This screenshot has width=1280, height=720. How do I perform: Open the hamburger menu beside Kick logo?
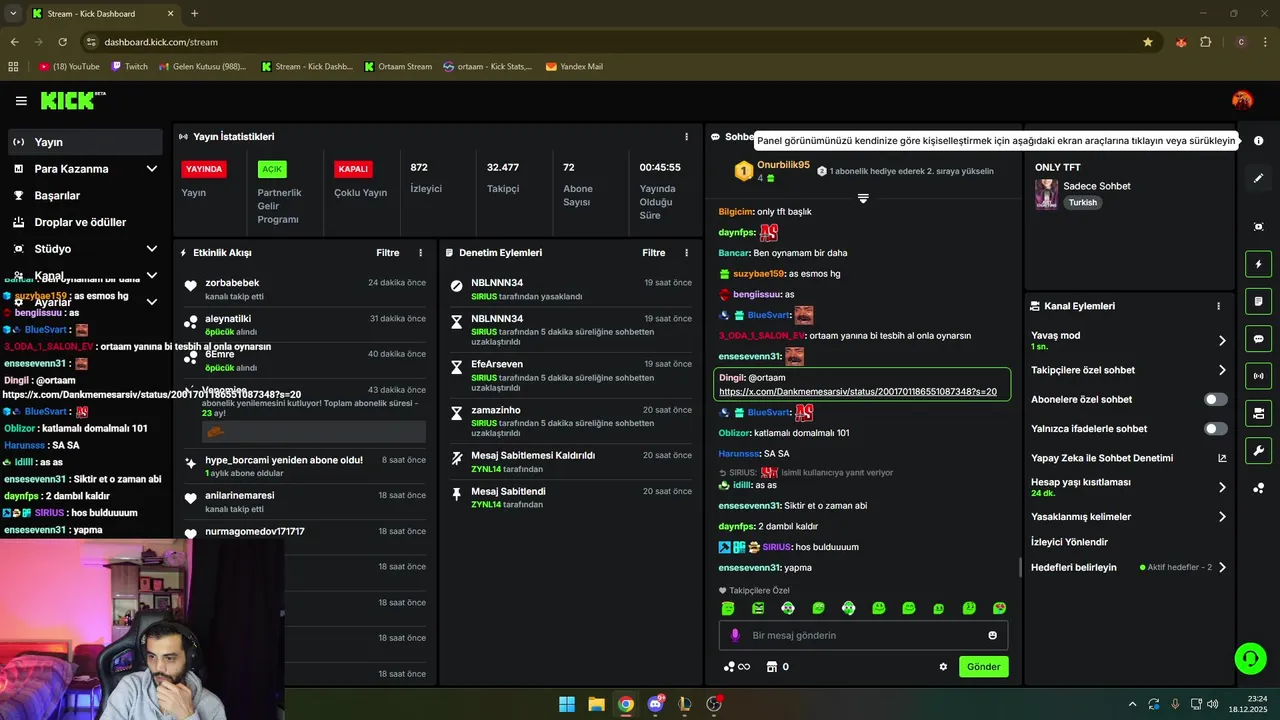21,101
